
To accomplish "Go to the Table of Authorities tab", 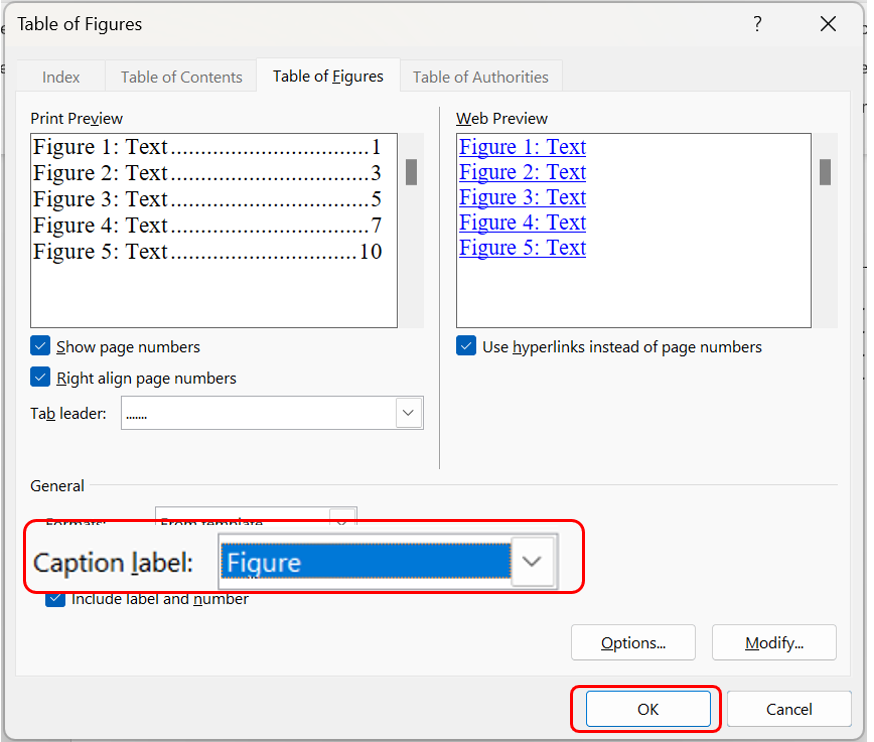I will pyautogui.click(x=480, y=77).
